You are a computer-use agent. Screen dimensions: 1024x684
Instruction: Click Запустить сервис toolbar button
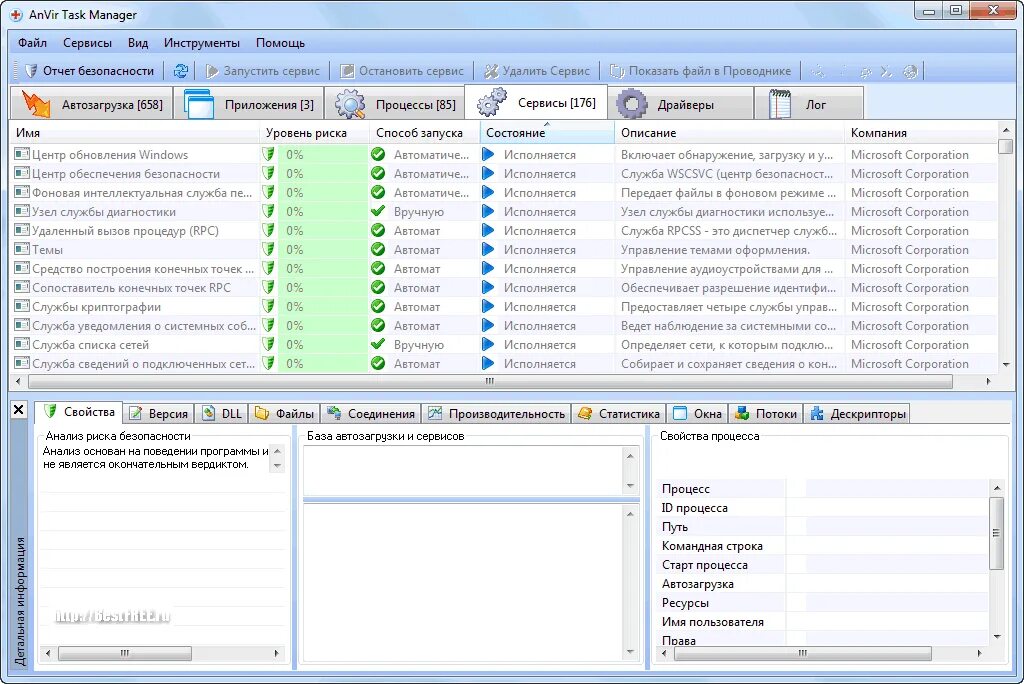click(x=263, y=71)
